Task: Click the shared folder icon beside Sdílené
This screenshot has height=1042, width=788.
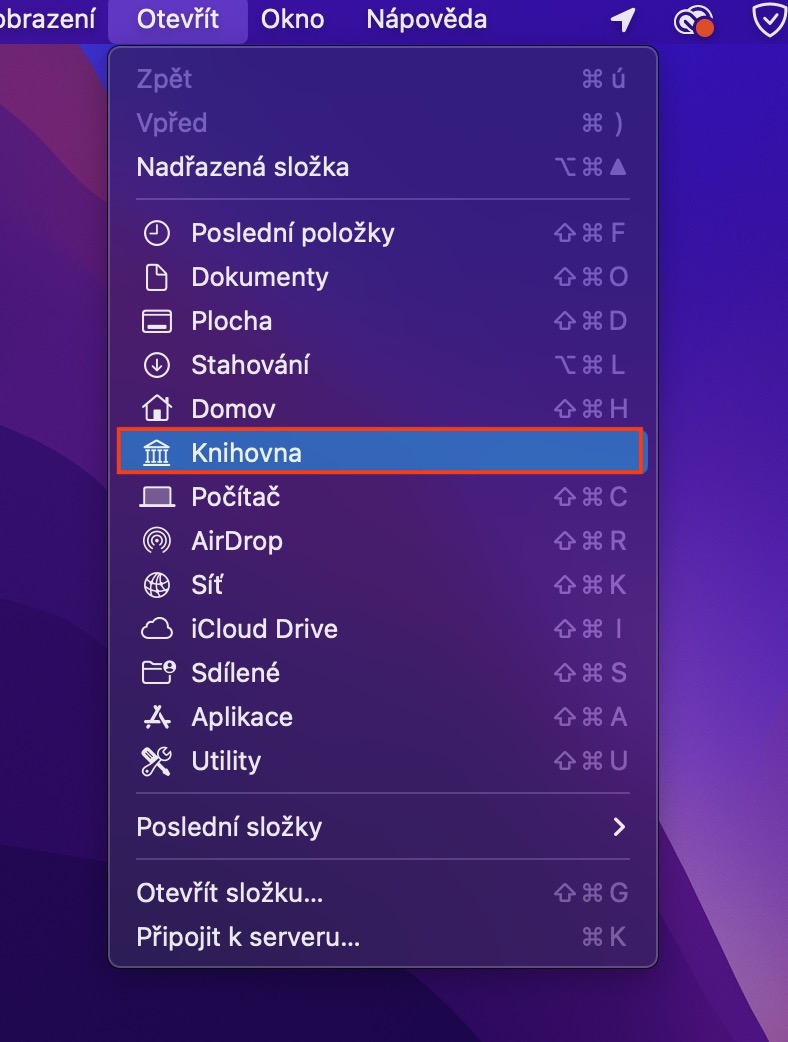Action: tap(157, 673)
